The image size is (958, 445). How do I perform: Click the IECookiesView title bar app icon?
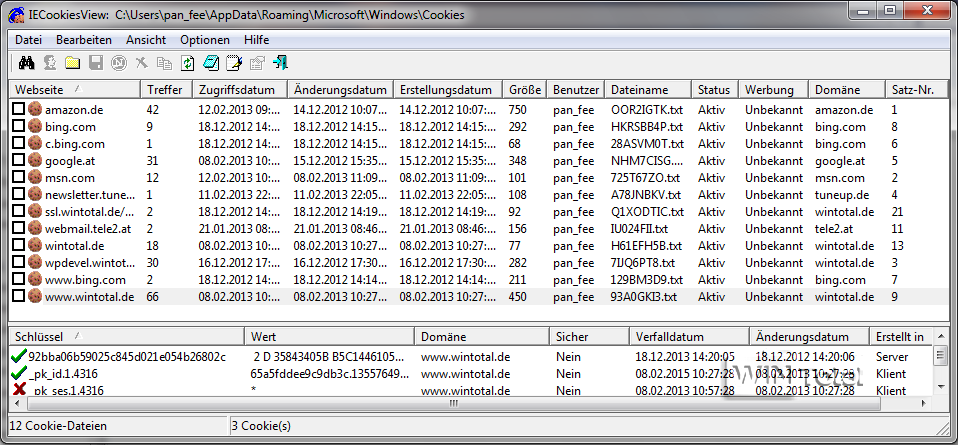point(16,13)
